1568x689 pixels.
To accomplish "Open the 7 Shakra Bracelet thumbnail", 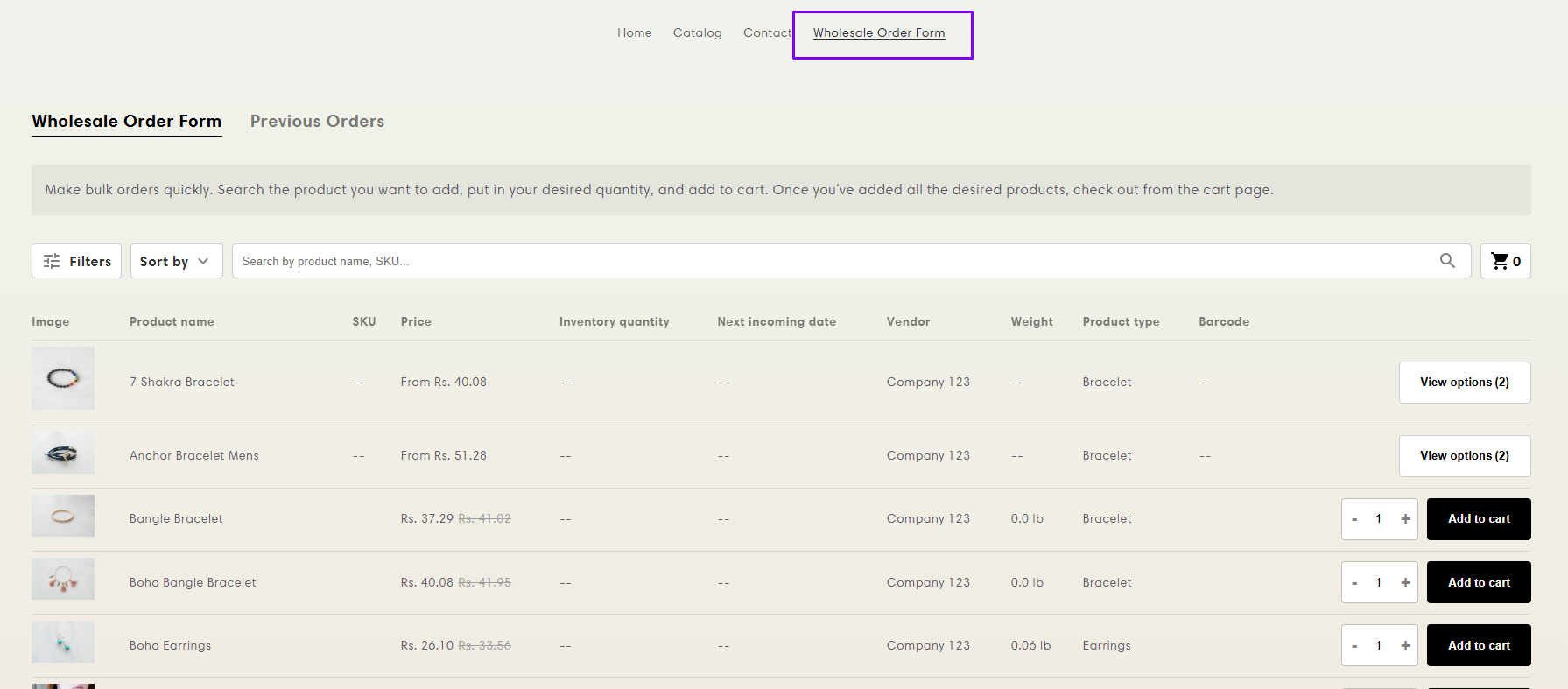I will pyautogui.click(x=63, y=378).
